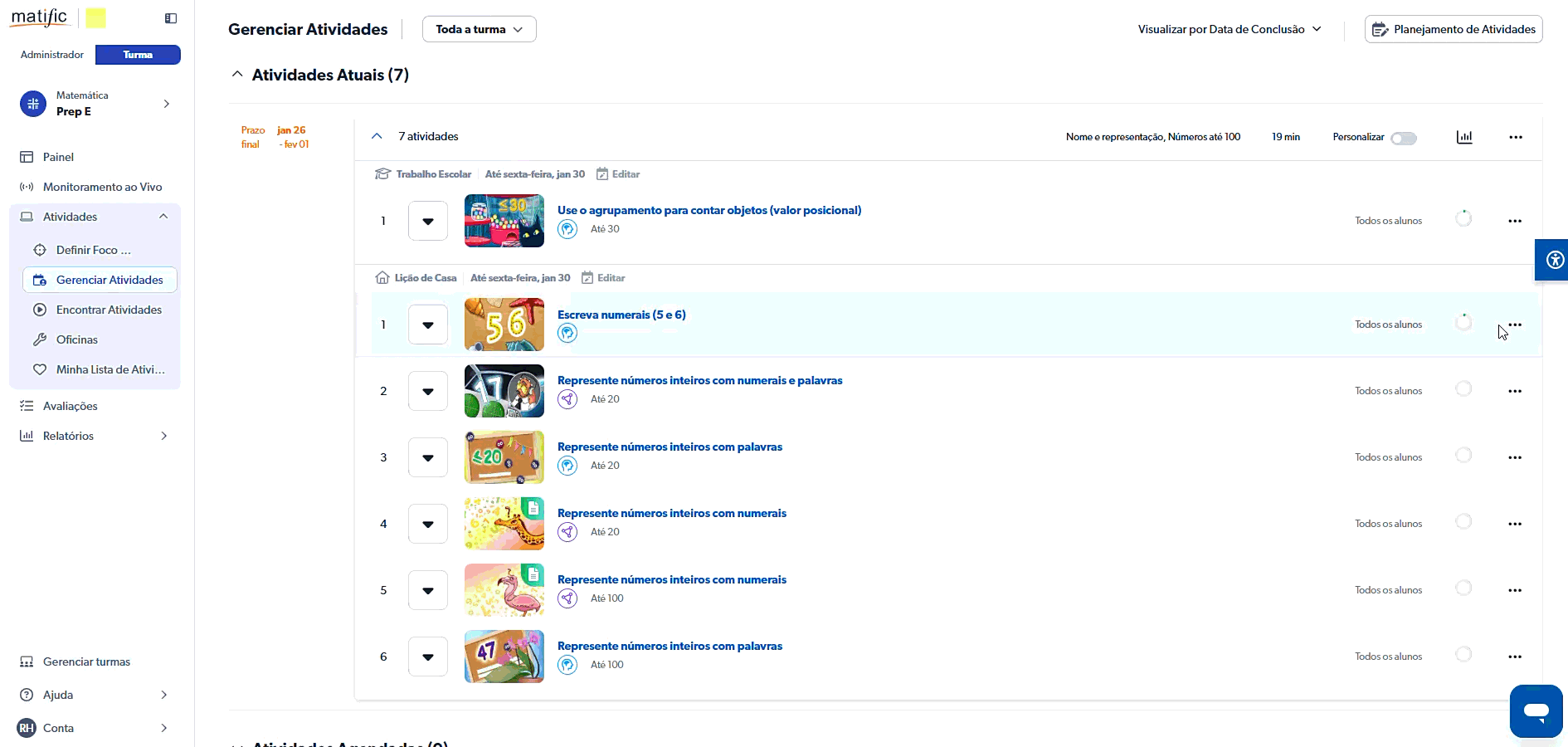The image size is (1568, 747).
Task: Click the bar chart report icon
Action: (x=1464, y=137)
